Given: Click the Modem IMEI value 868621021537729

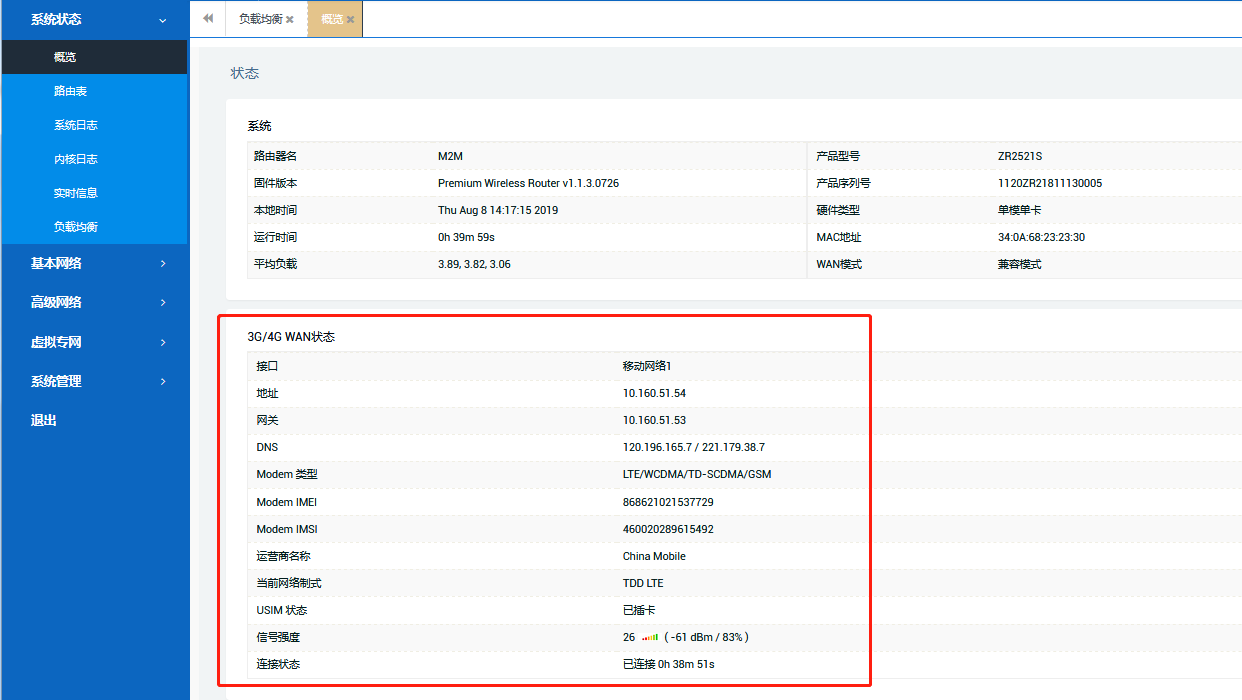Looking at the screenshot, I should tap(668, 502).
